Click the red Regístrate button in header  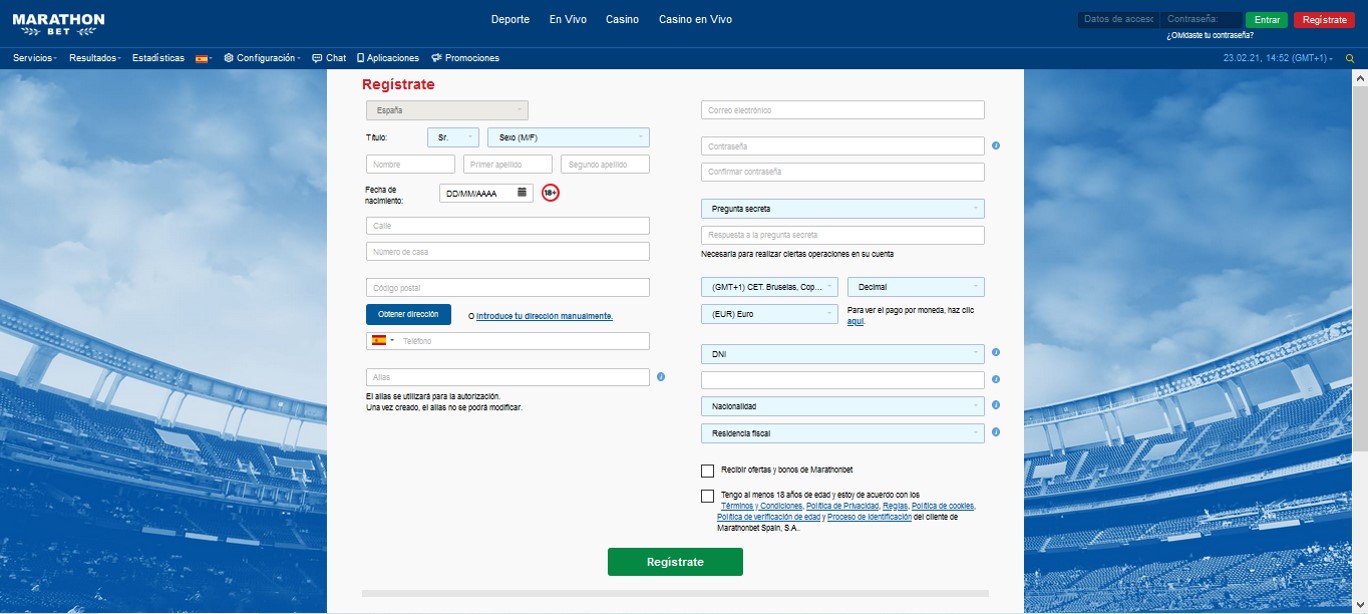(x=1324, y=20)
